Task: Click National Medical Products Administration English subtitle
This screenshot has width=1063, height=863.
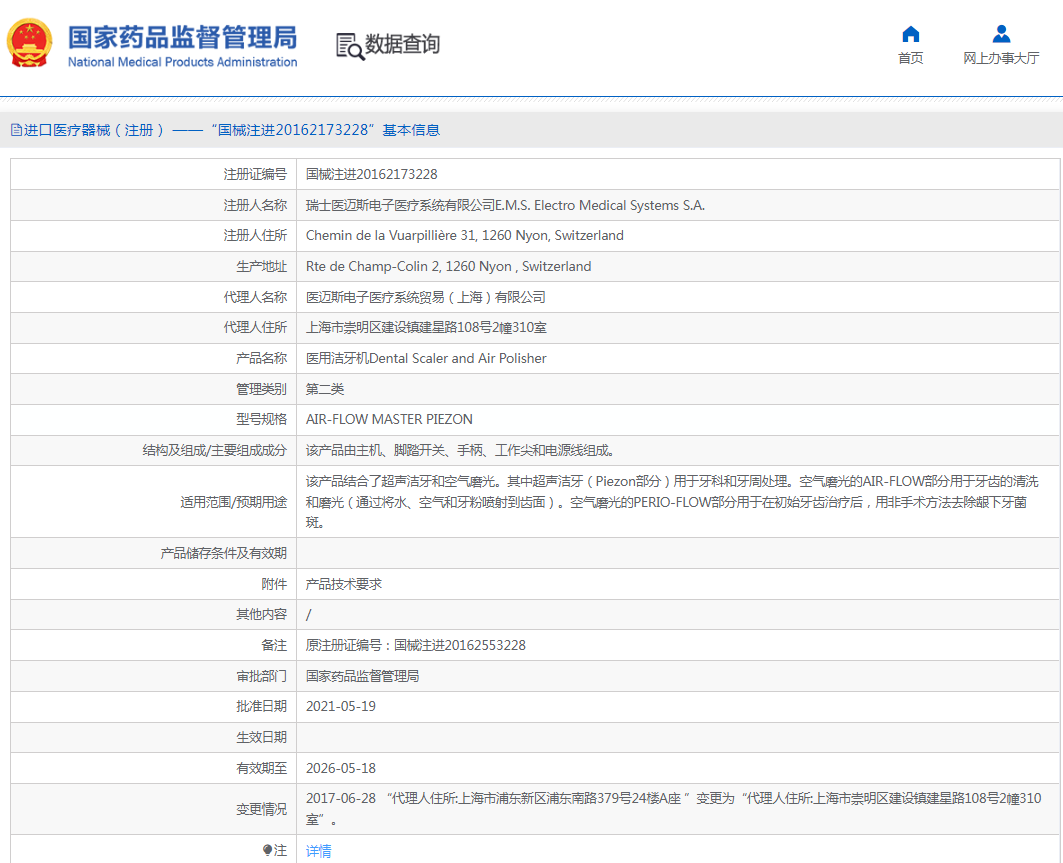Action: (182, 62)
